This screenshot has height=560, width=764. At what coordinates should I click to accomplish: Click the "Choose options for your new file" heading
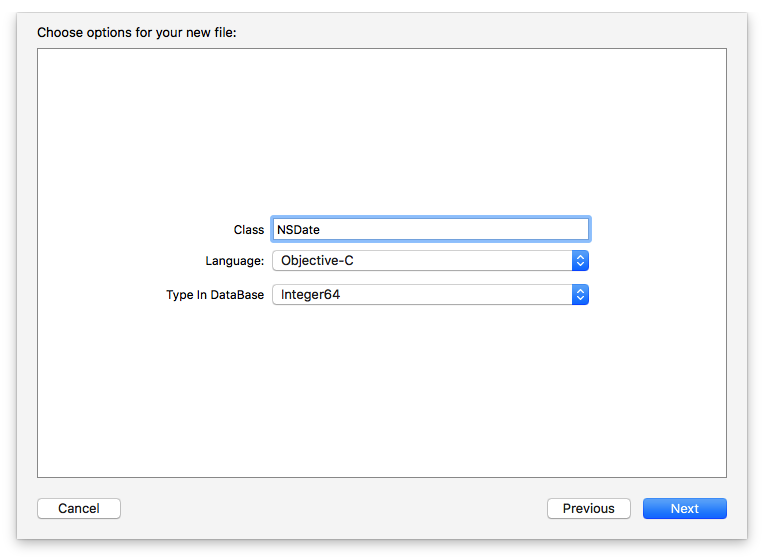[136, 32]
